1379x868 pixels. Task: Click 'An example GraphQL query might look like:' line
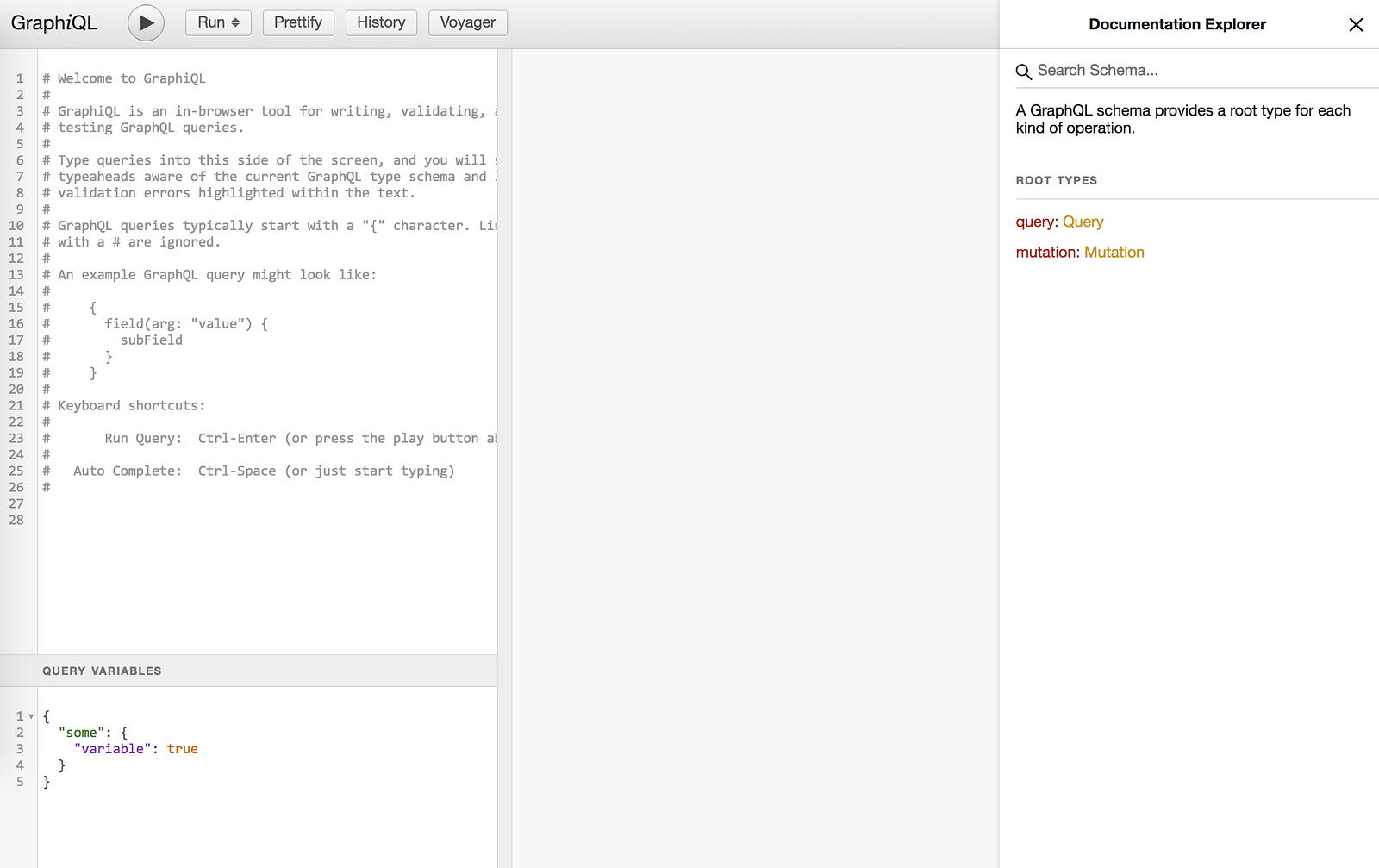pyautogui.click(x=209, y=275)
